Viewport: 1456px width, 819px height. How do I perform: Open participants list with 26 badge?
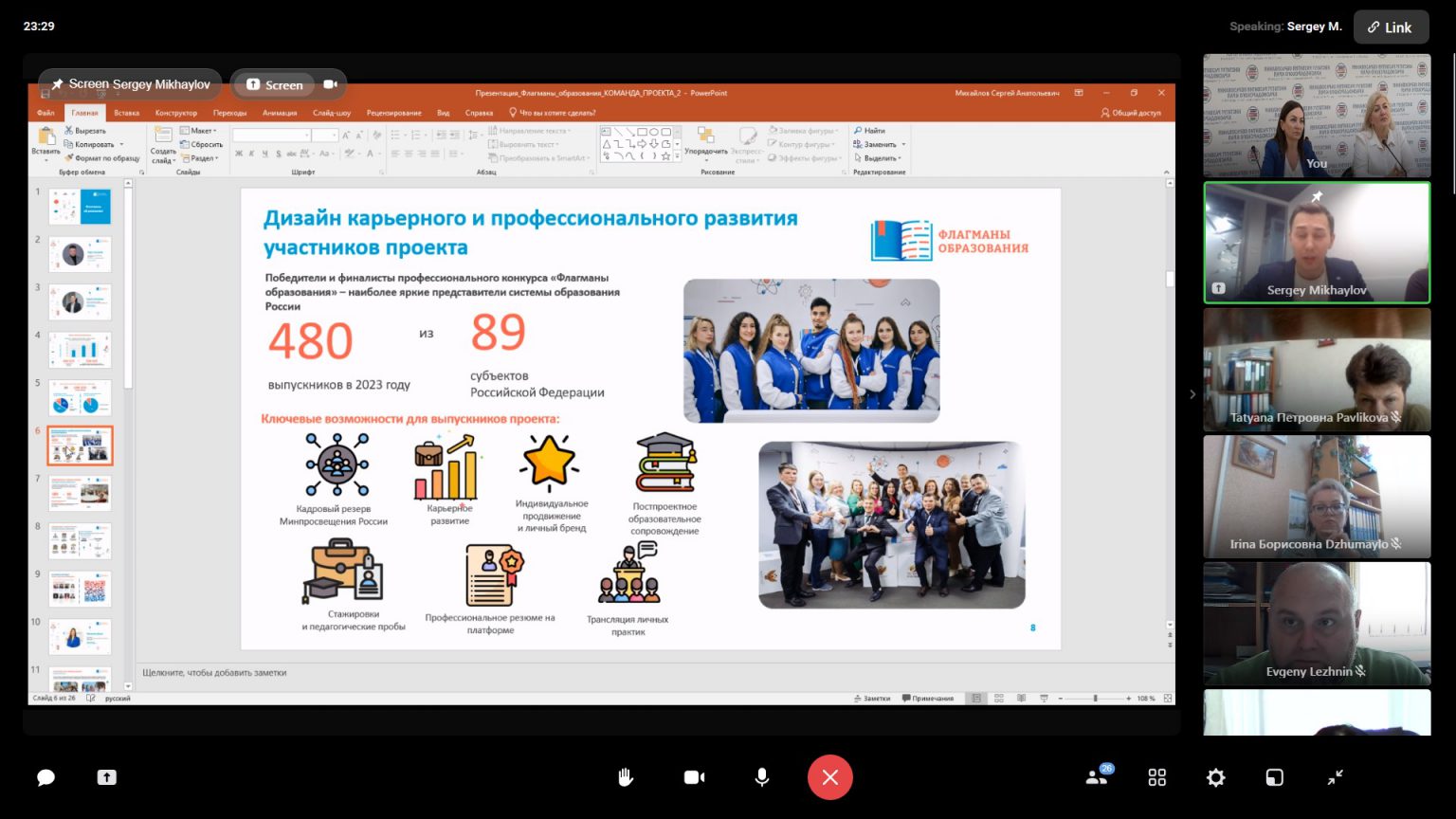(x=1097, y=777)
